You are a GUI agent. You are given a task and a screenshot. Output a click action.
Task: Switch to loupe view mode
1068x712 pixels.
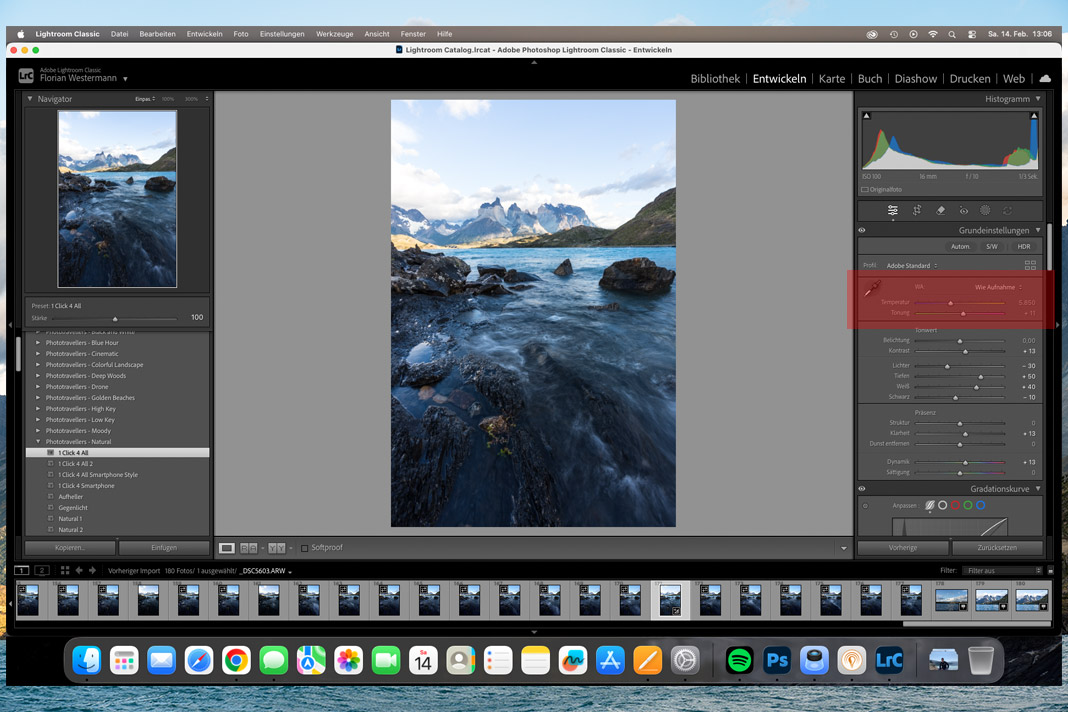coord(227,548)
